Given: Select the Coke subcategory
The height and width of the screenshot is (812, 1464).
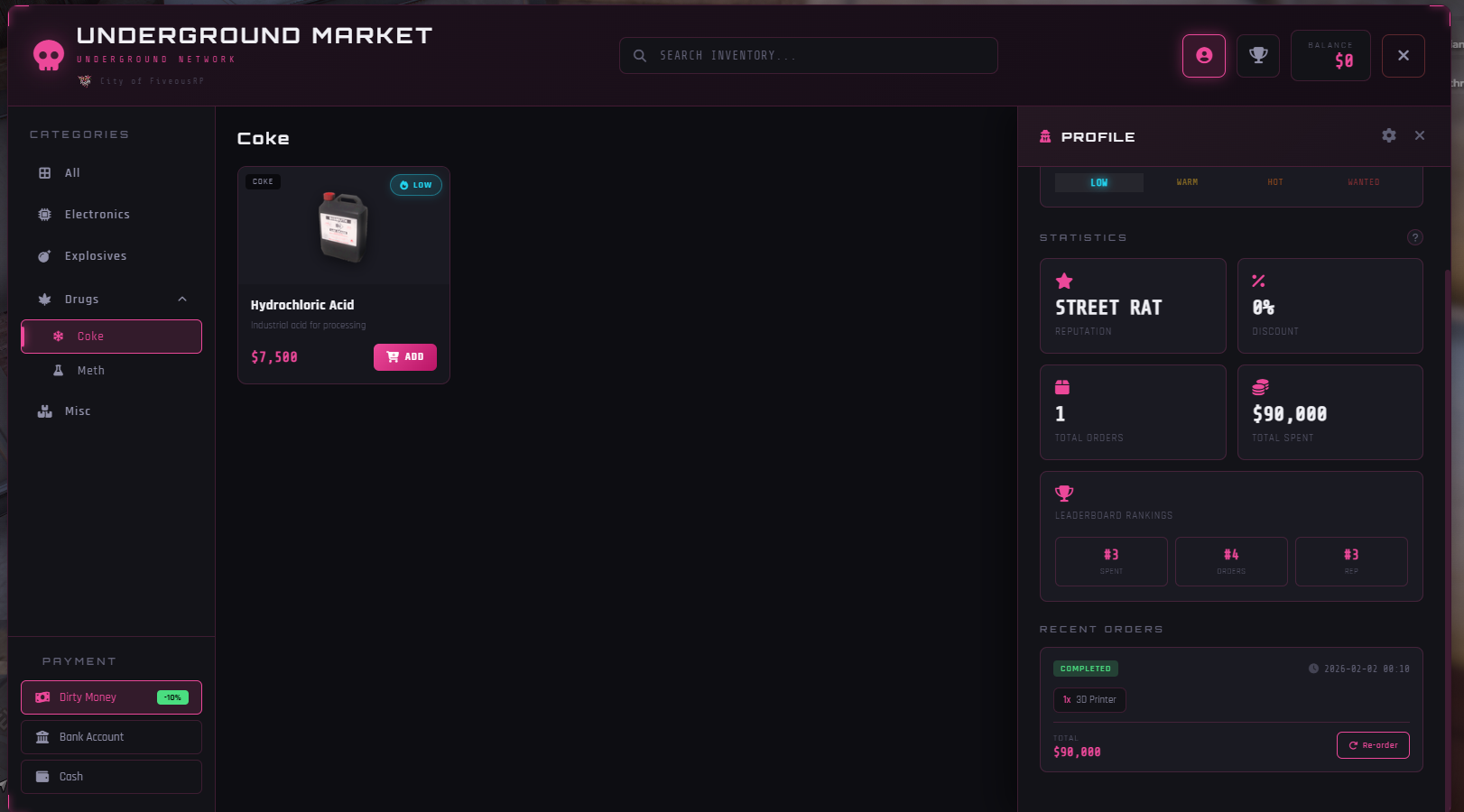Looking at the screenshot, I should pyautogui.click(x=112, y=337).
